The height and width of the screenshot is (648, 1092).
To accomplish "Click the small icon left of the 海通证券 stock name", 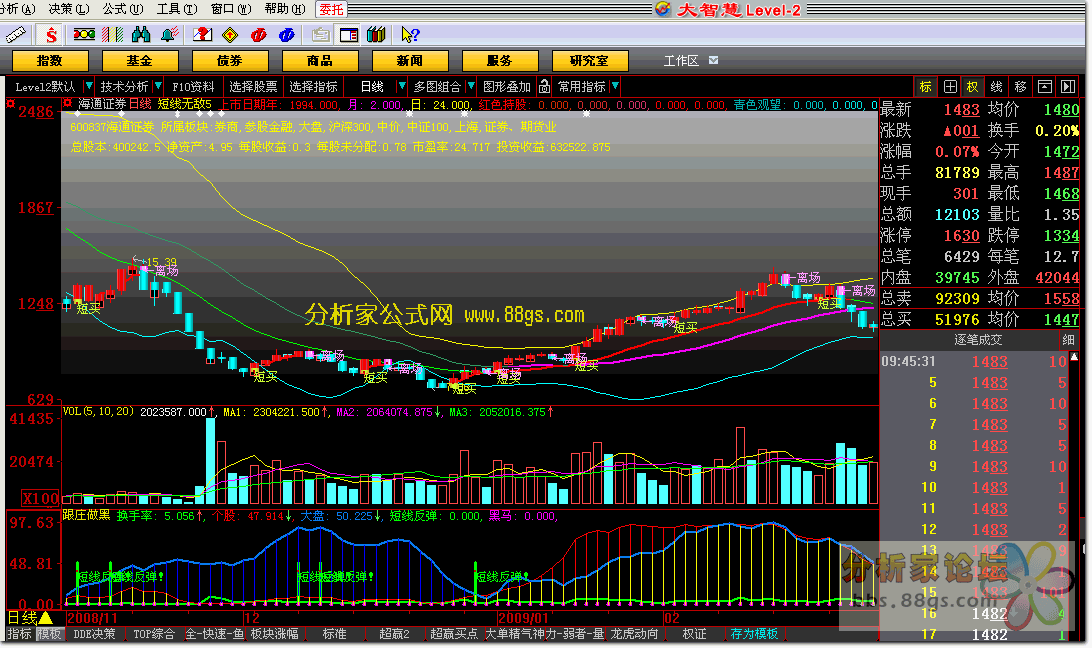I will point(68,104).
